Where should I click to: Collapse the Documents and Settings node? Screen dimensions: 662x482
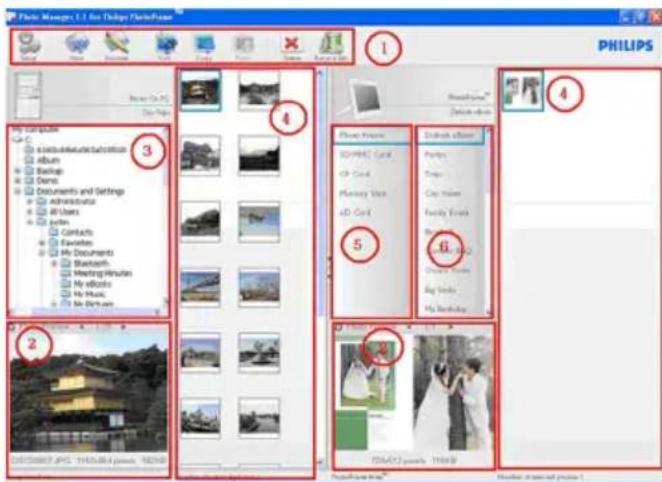(18, 192)
